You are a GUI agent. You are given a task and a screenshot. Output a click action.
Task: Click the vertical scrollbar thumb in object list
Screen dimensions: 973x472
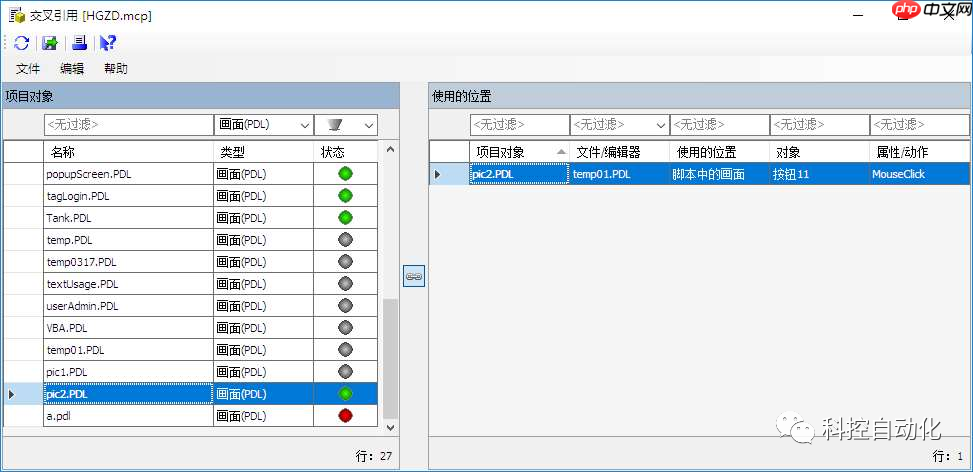click(390, 358)
